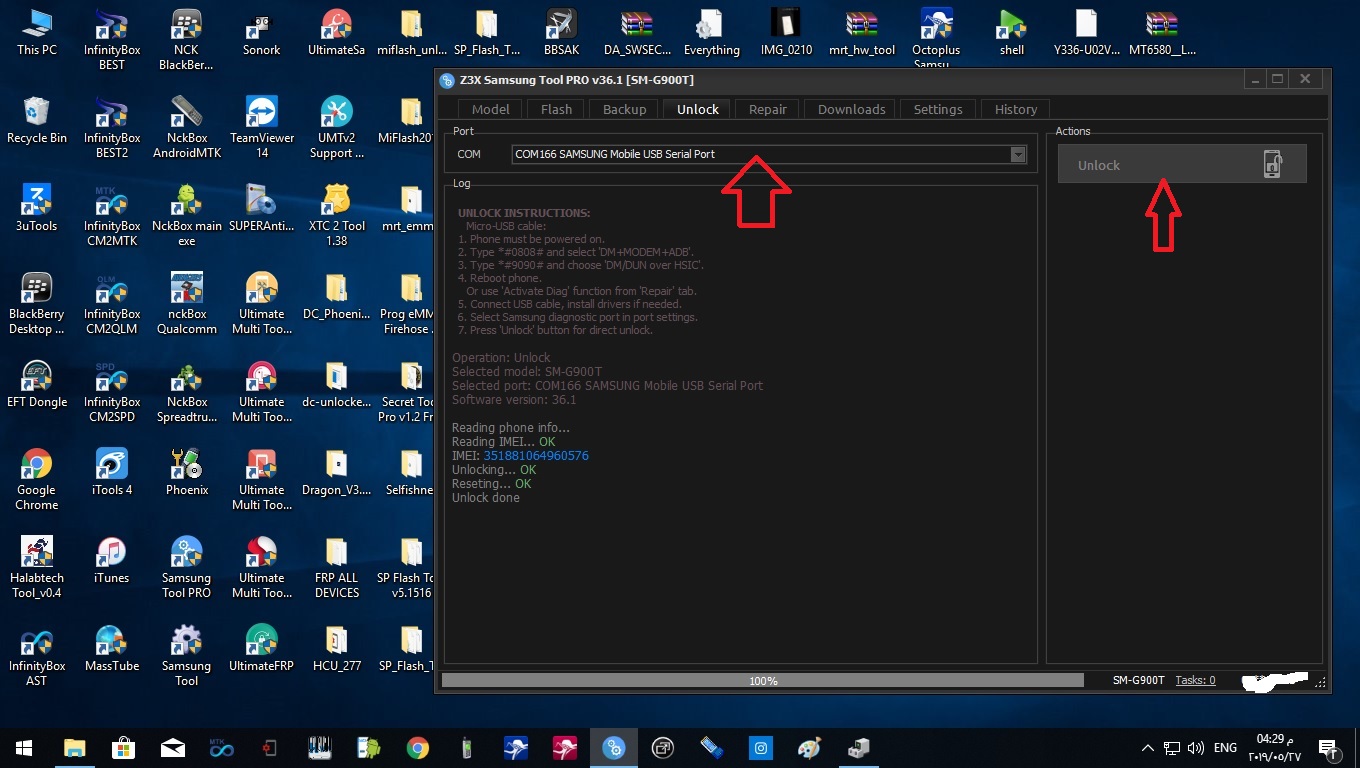Click the Unlock action button
Viewport: 1360px width, 768px height.
(1182, 164)
